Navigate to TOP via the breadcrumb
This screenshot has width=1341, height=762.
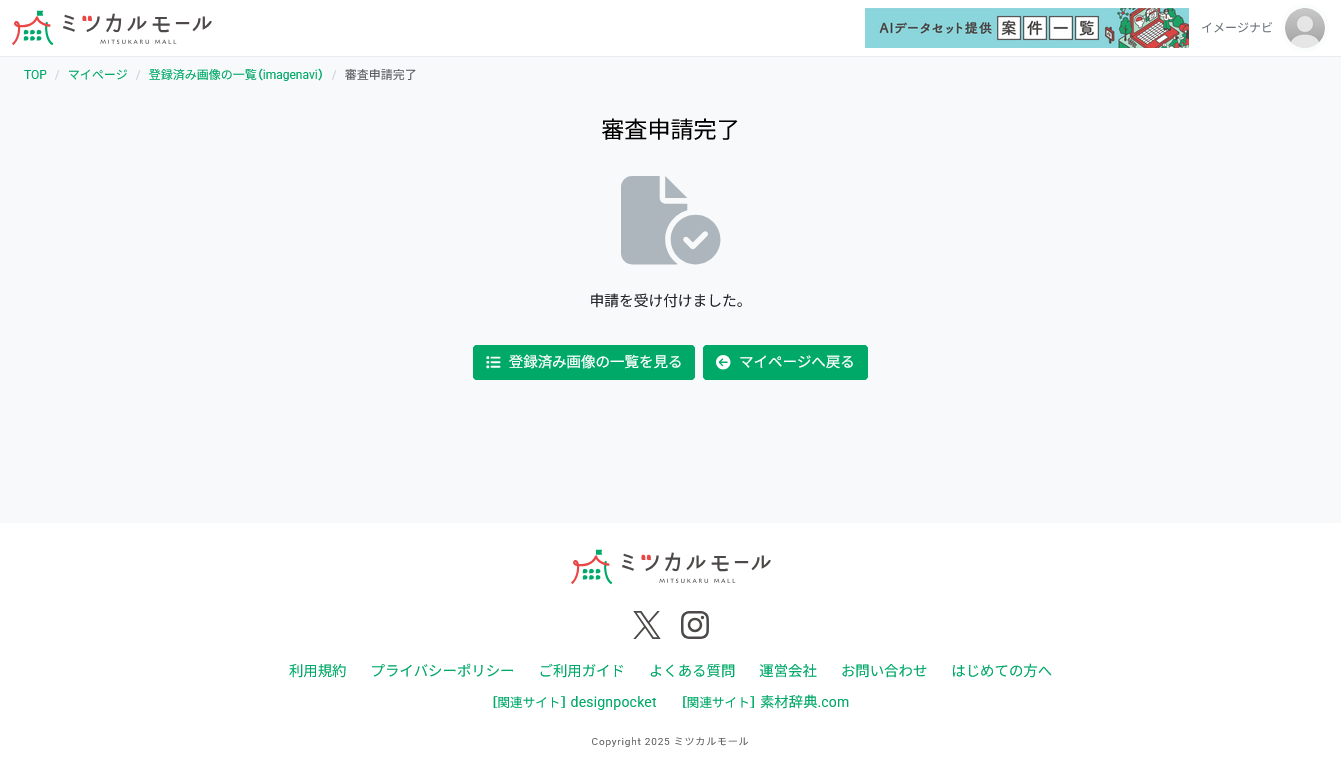point(35,74)
